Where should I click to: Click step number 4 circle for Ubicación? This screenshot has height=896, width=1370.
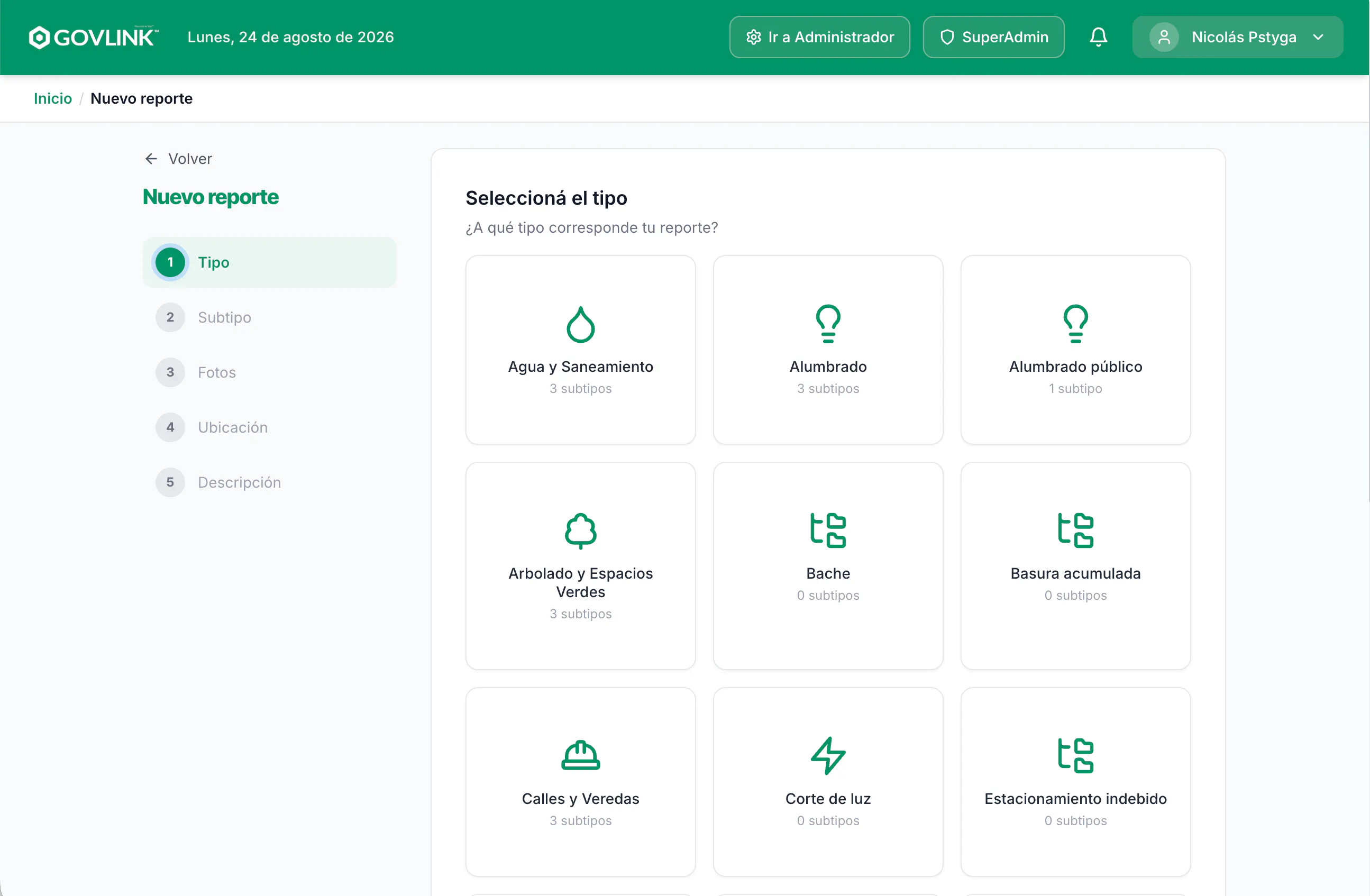click(170, 427)
